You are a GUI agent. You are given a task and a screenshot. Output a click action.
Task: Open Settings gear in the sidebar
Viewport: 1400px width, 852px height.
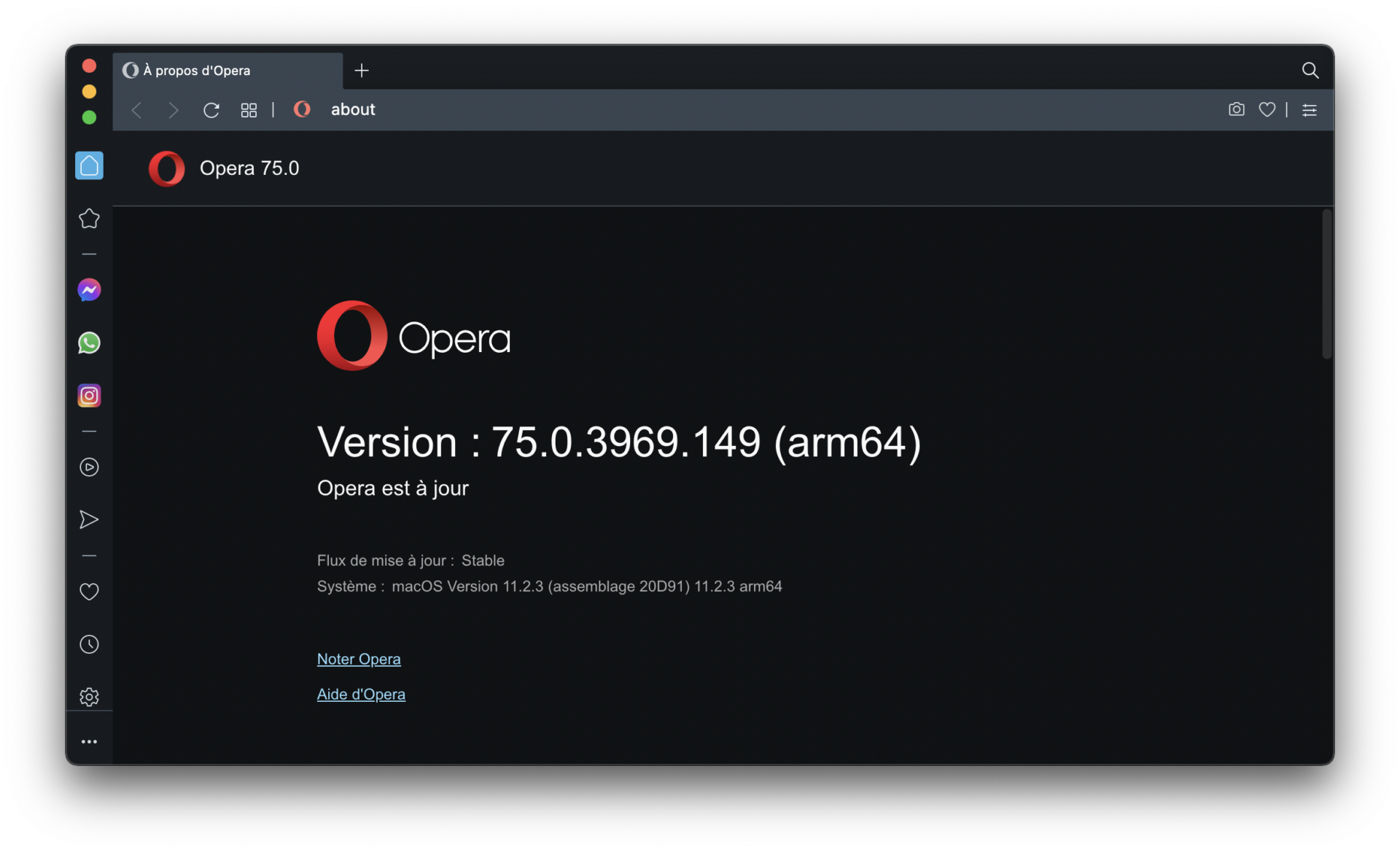click(89, 697)
